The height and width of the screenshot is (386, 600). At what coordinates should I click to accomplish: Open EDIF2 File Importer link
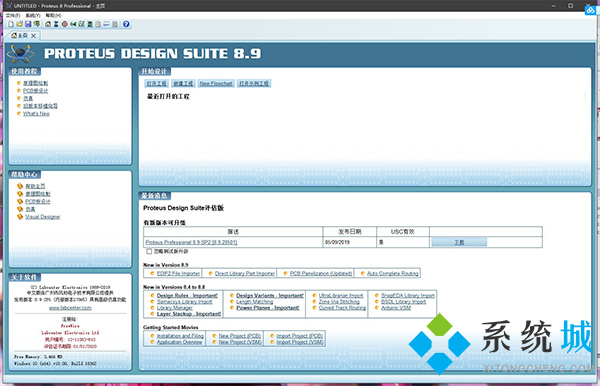[x=178, y=274]
